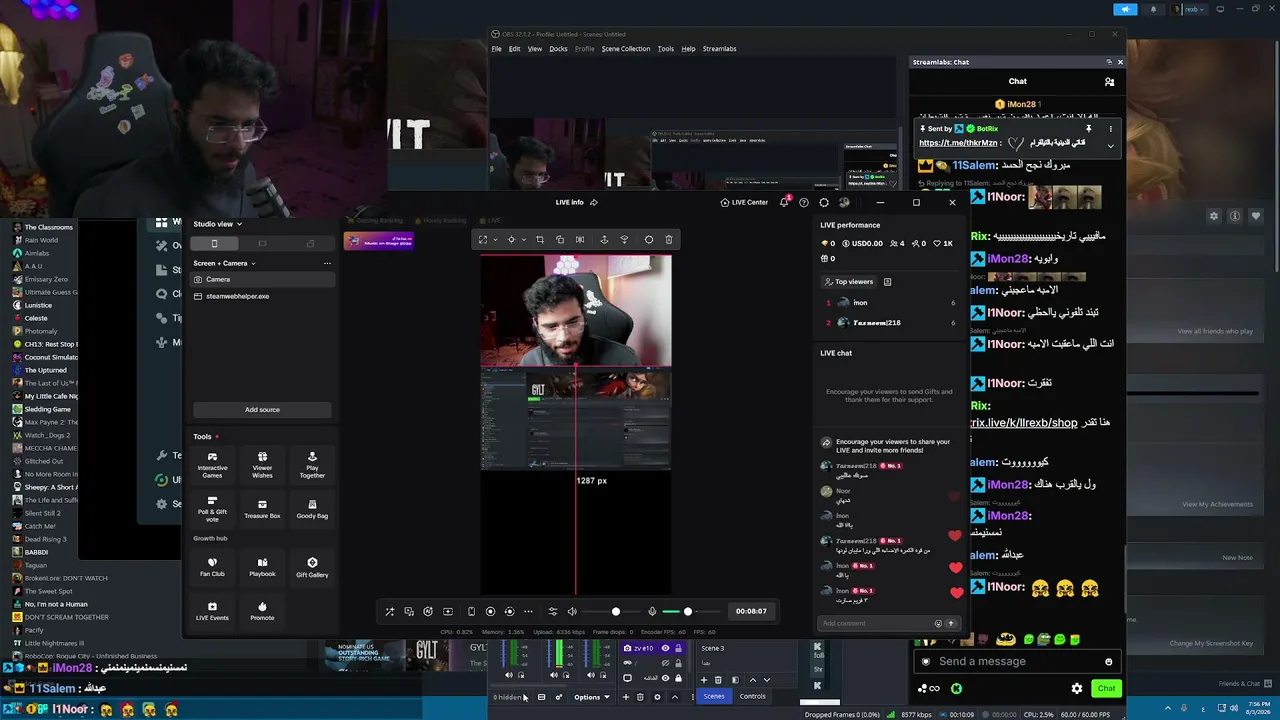The height and width of the screenshot is (720, 1280).
Task: Open more options ellipsis in bottom toolbar
Action: tap(529, 612)
